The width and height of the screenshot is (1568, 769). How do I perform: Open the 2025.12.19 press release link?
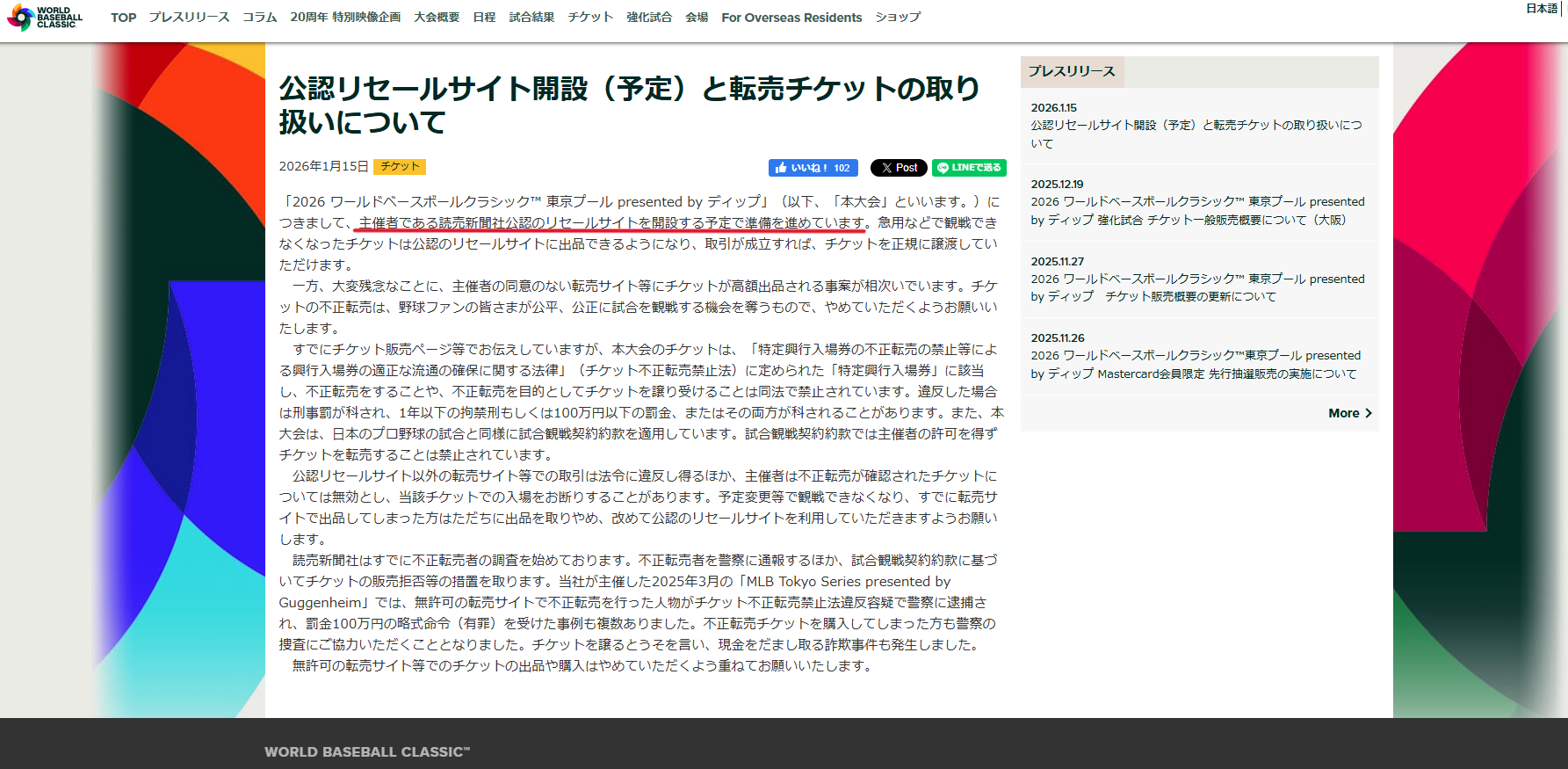(x=1197, y=211)
